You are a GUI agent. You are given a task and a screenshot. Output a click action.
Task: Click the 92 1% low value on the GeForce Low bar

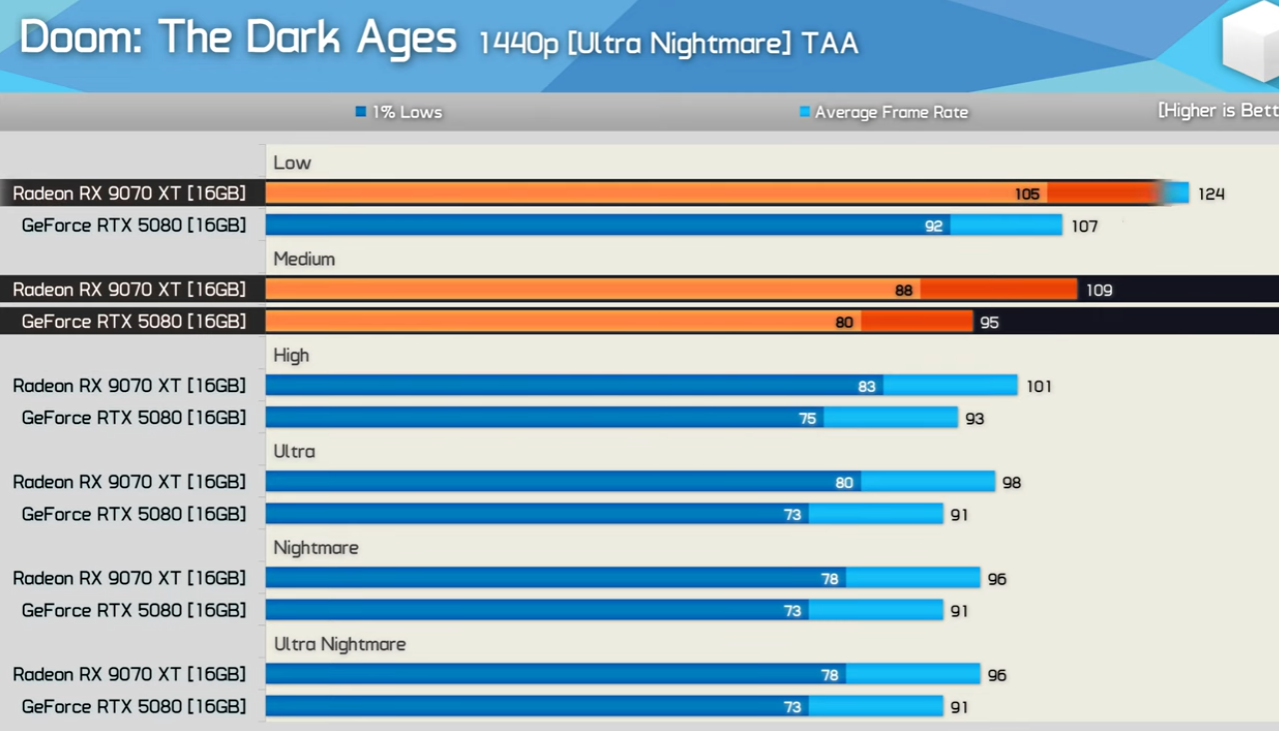pyautogui.click(x=934, y=226)
